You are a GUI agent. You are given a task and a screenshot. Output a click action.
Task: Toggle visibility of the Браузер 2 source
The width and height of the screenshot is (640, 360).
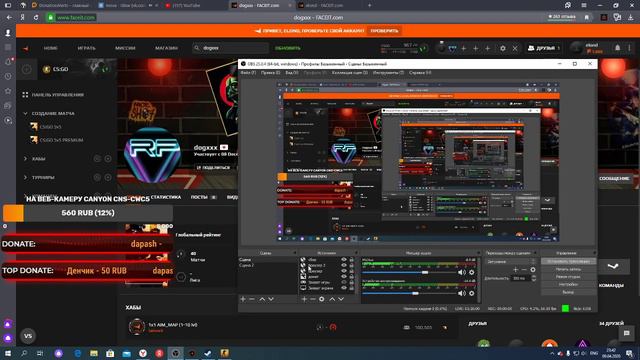pos(344,265)
